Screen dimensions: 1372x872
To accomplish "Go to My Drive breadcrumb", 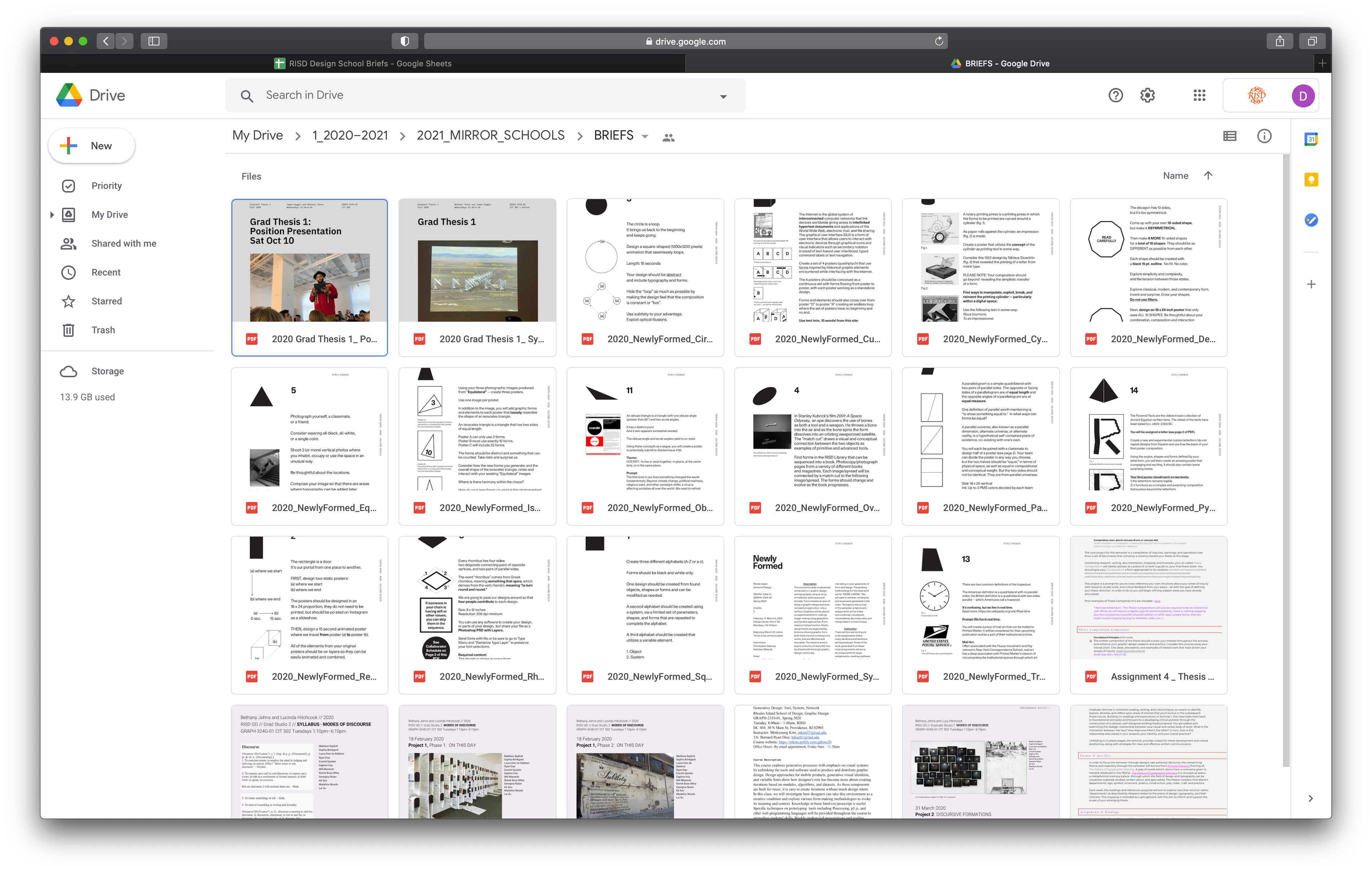I will 258,136.
